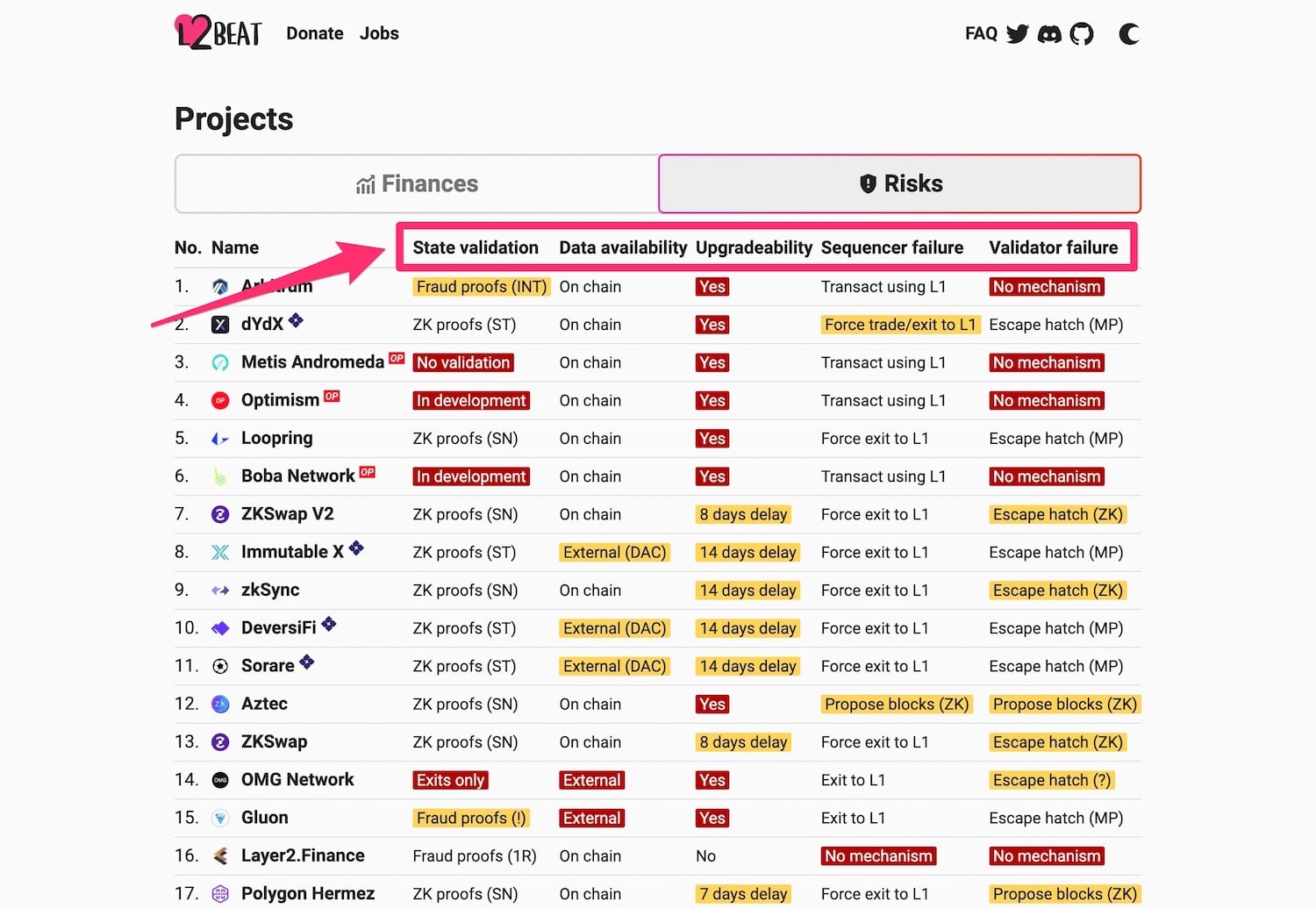Open the L2BEAT logo home link
This screenshot has height=909, width=1316.
pyautogui.click(x=218, y=32)
